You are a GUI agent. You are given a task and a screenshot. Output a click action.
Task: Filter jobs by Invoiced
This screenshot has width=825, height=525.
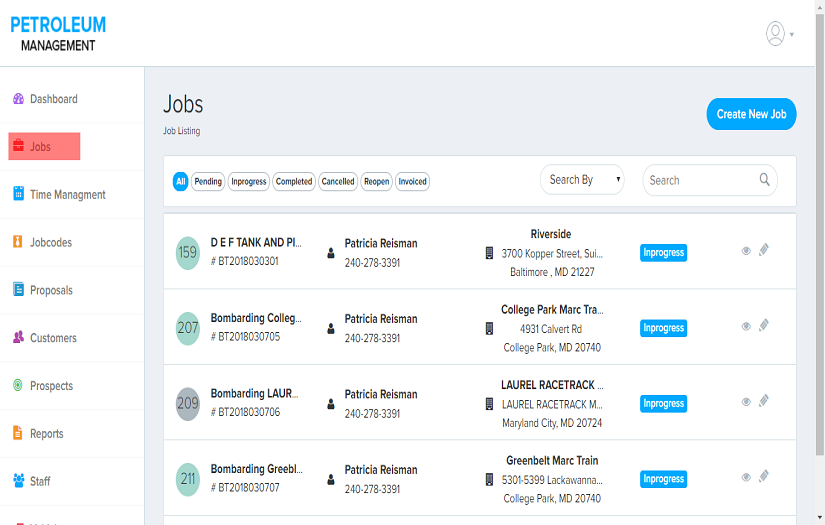click(412, 181)
